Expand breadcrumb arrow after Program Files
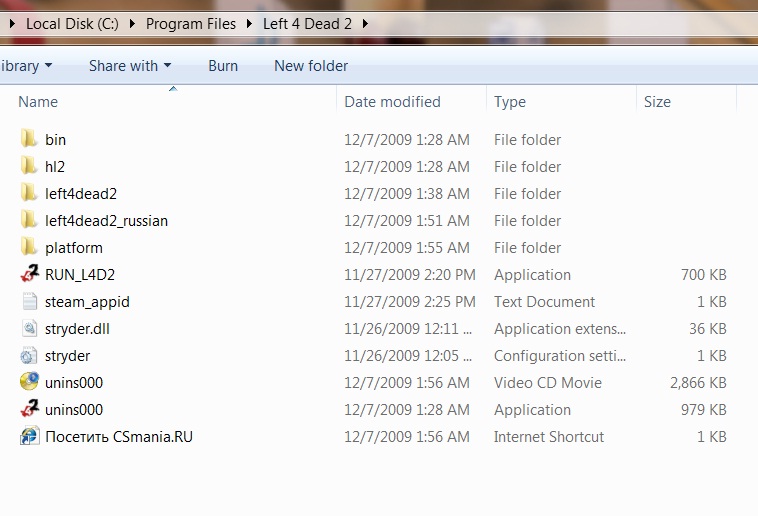 [x=249, y=23]
